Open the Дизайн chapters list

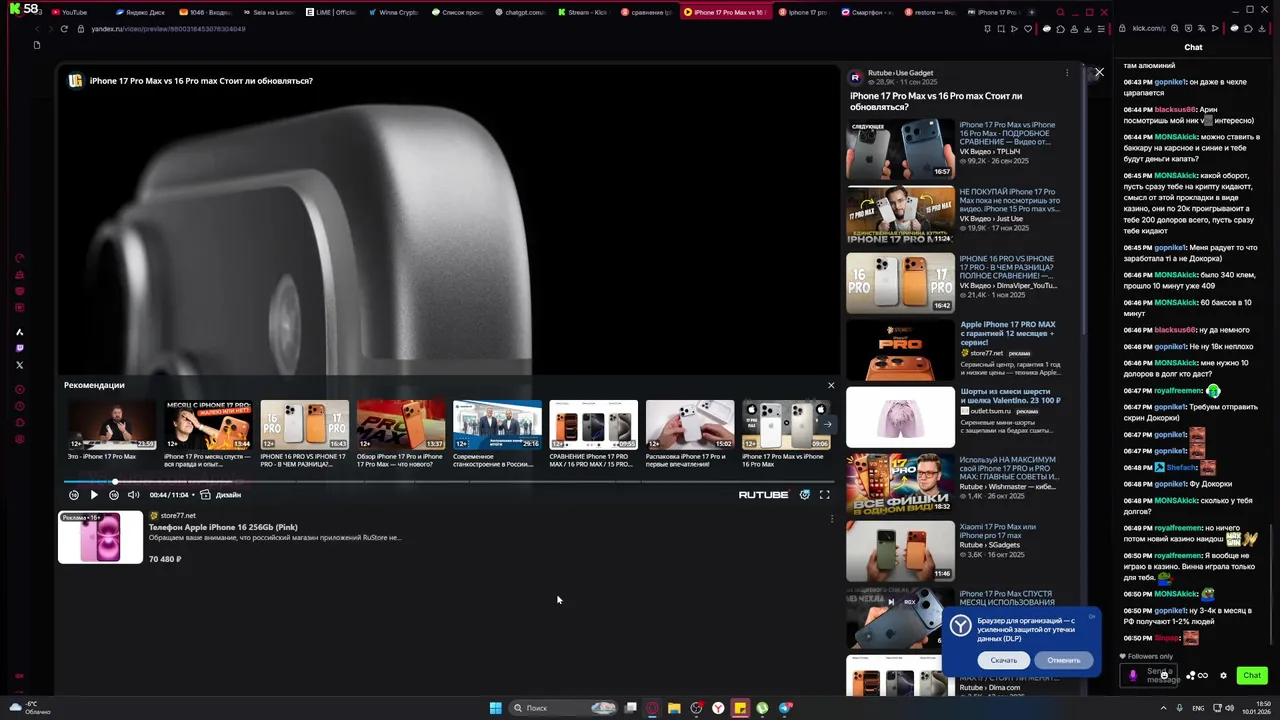coord(221,495)
